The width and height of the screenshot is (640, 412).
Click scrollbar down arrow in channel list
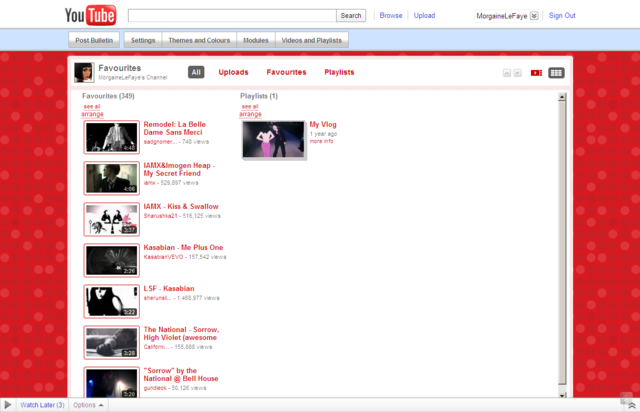[x=562, y=394]
